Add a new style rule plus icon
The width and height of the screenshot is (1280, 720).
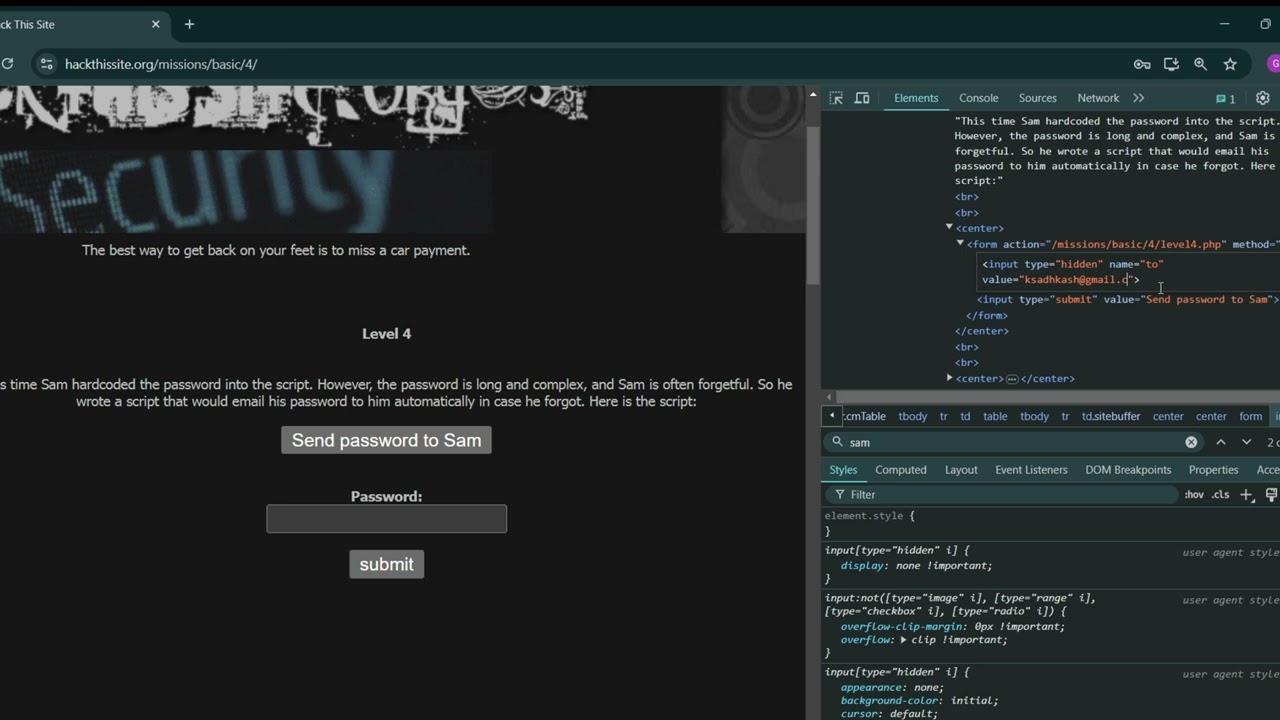(x=1246, y=495)
